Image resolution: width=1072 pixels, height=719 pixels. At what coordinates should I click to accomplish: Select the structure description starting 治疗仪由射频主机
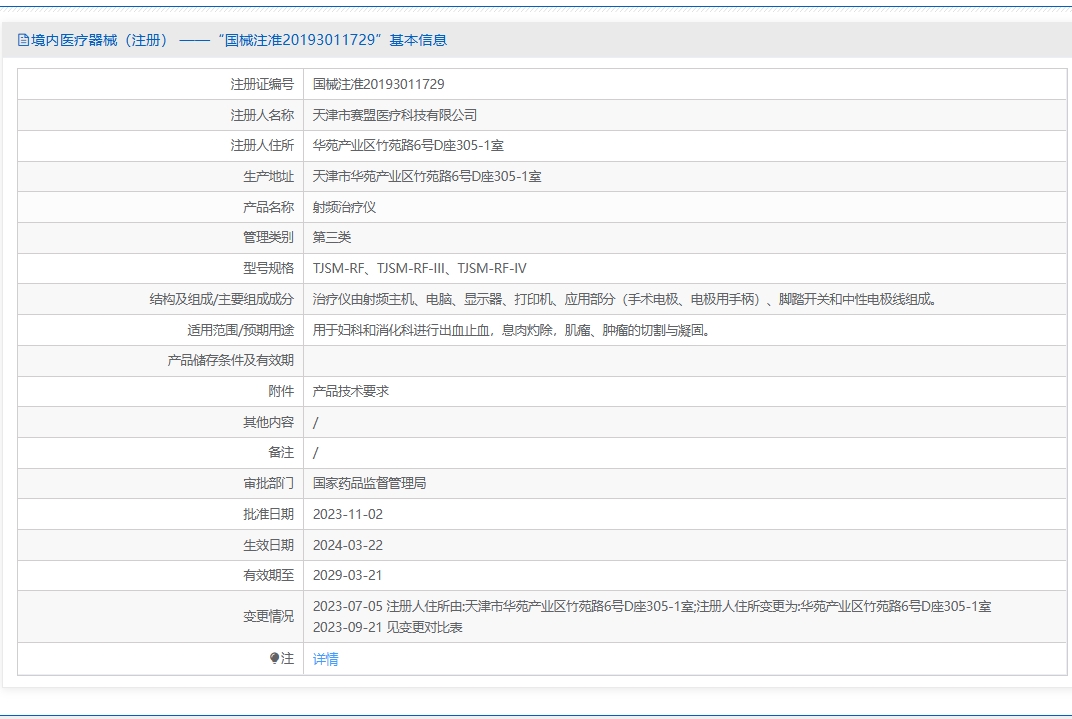tap(625, 299)
